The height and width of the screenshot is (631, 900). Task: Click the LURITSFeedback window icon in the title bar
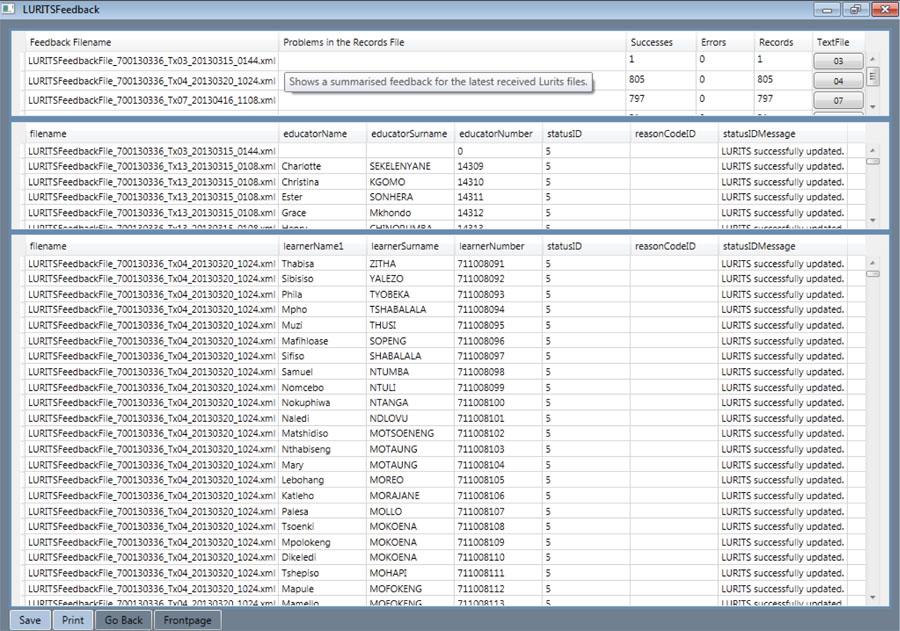[10, 8]
